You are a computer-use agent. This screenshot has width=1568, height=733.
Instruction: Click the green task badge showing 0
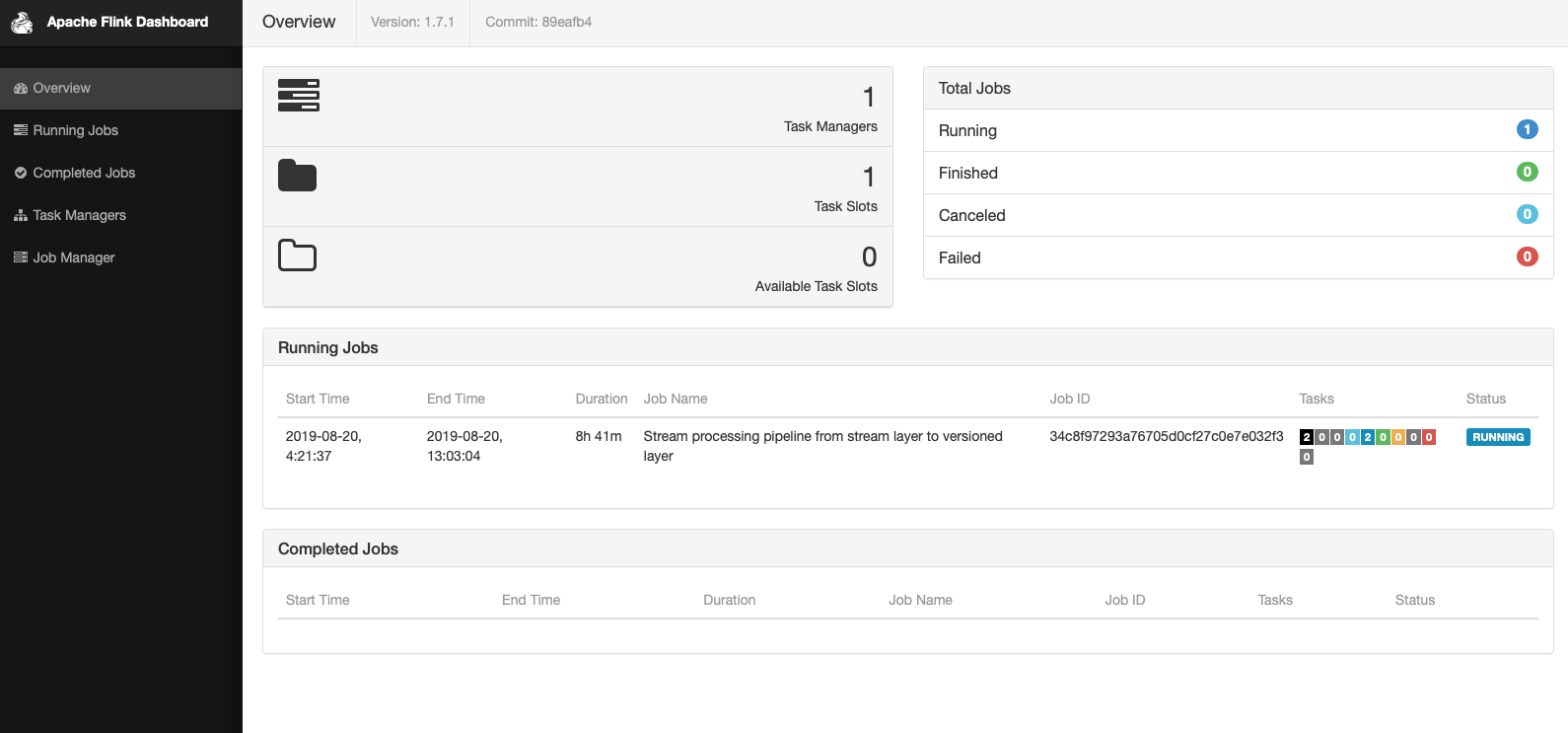click(x=1383, y=437)
